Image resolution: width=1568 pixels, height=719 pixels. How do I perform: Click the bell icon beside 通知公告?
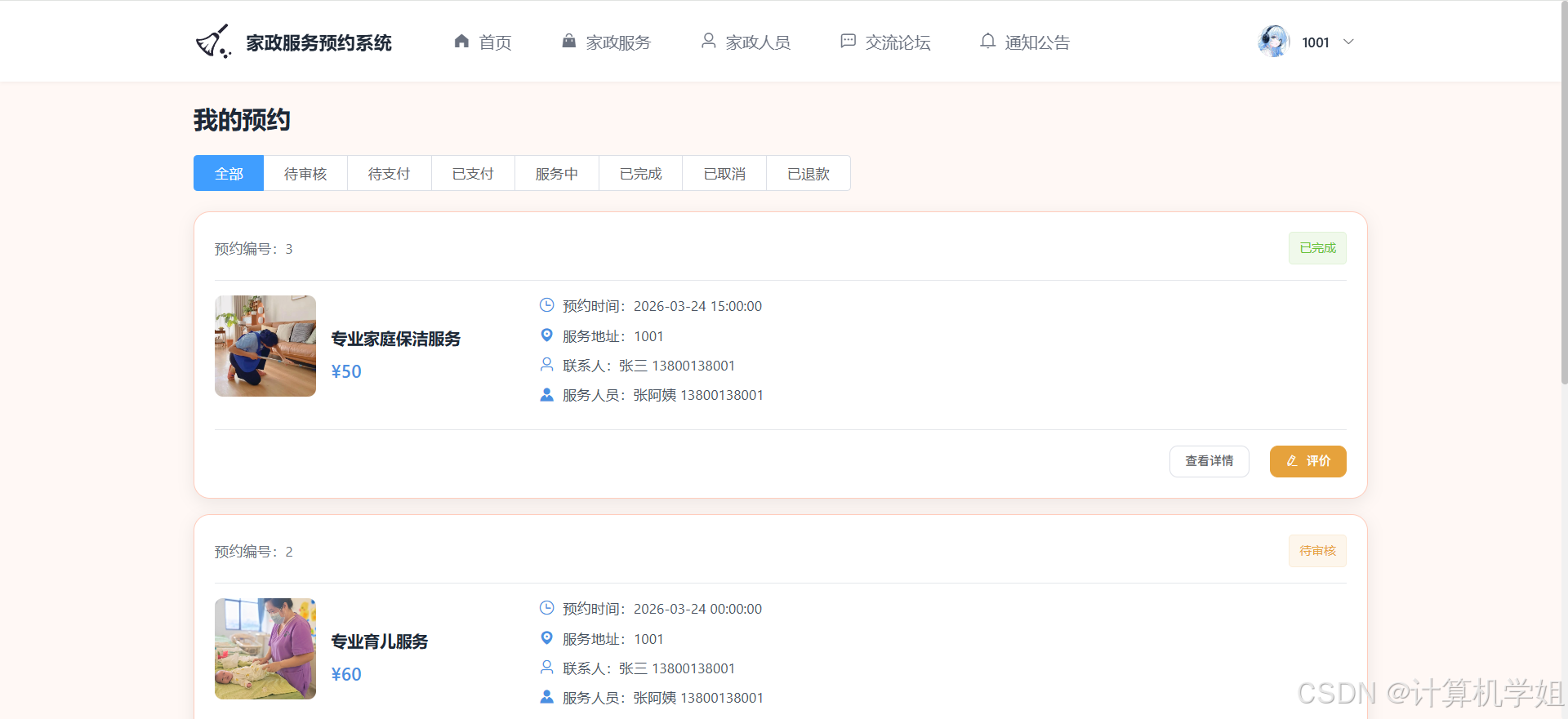(987, 41)
